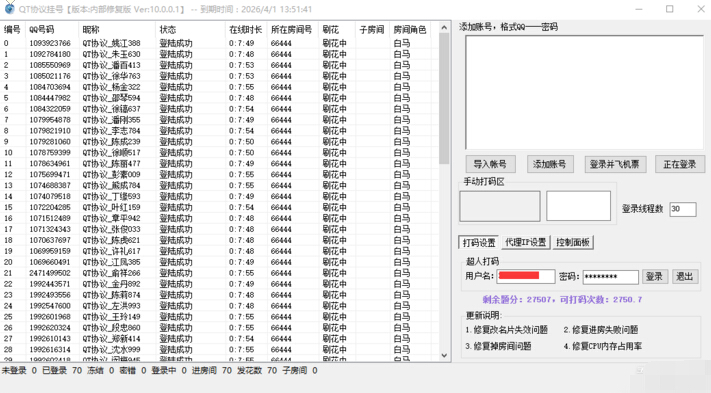The height and width of the screenshot is (393, 711).
Task: Click the 登录线程数 field showing 30
Action: click(682, 209)
